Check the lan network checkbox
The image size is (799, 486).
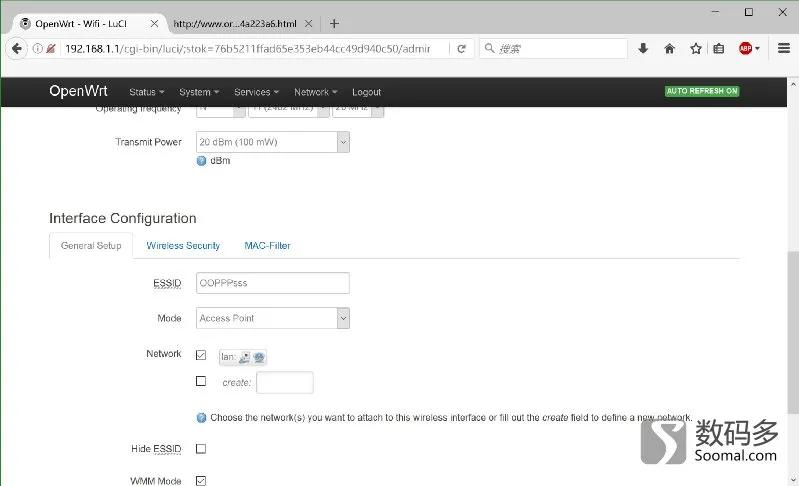point(201,355)
